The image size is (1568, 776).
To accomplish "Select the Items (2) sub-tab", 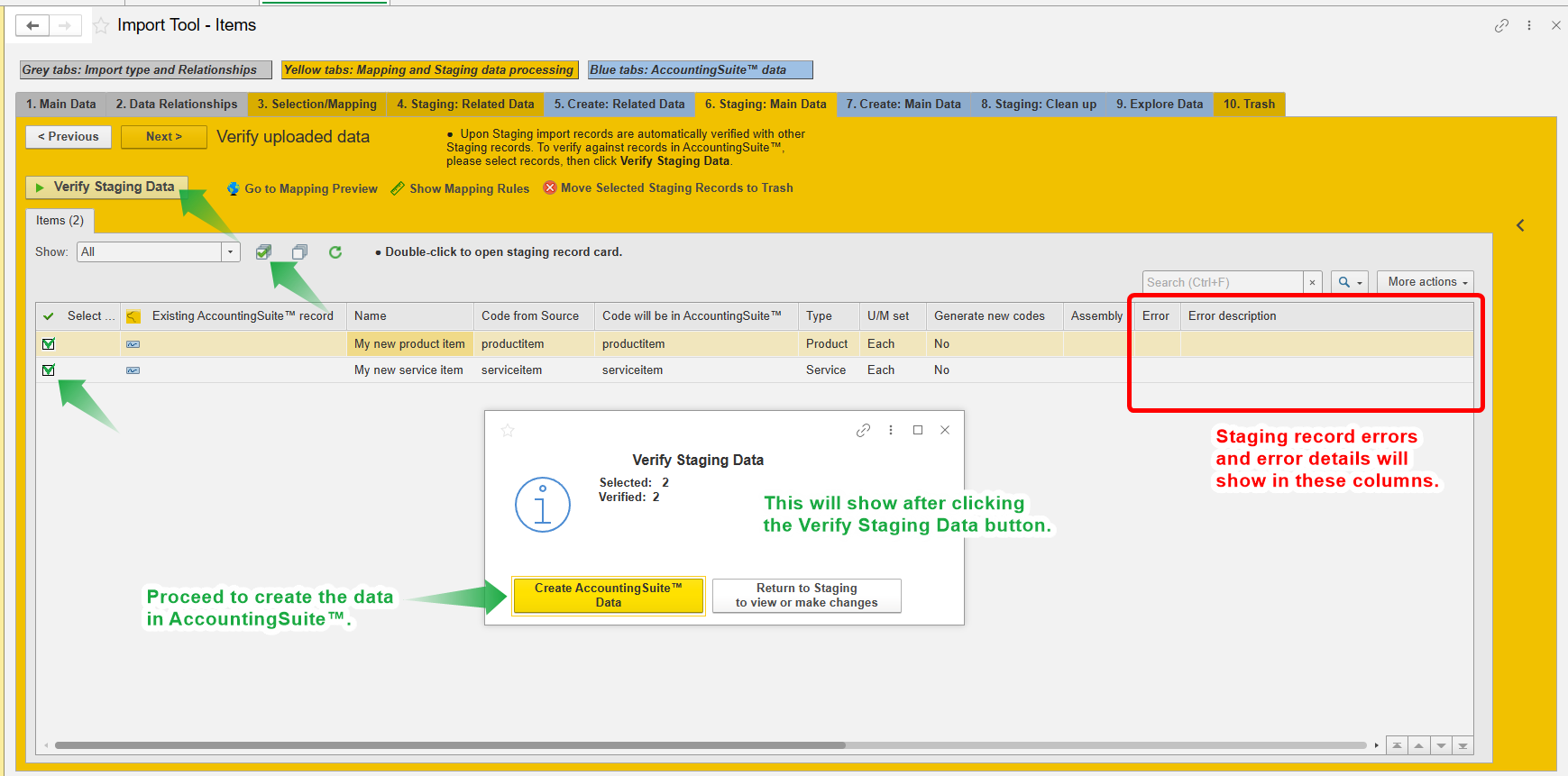I will coord(60,221).
